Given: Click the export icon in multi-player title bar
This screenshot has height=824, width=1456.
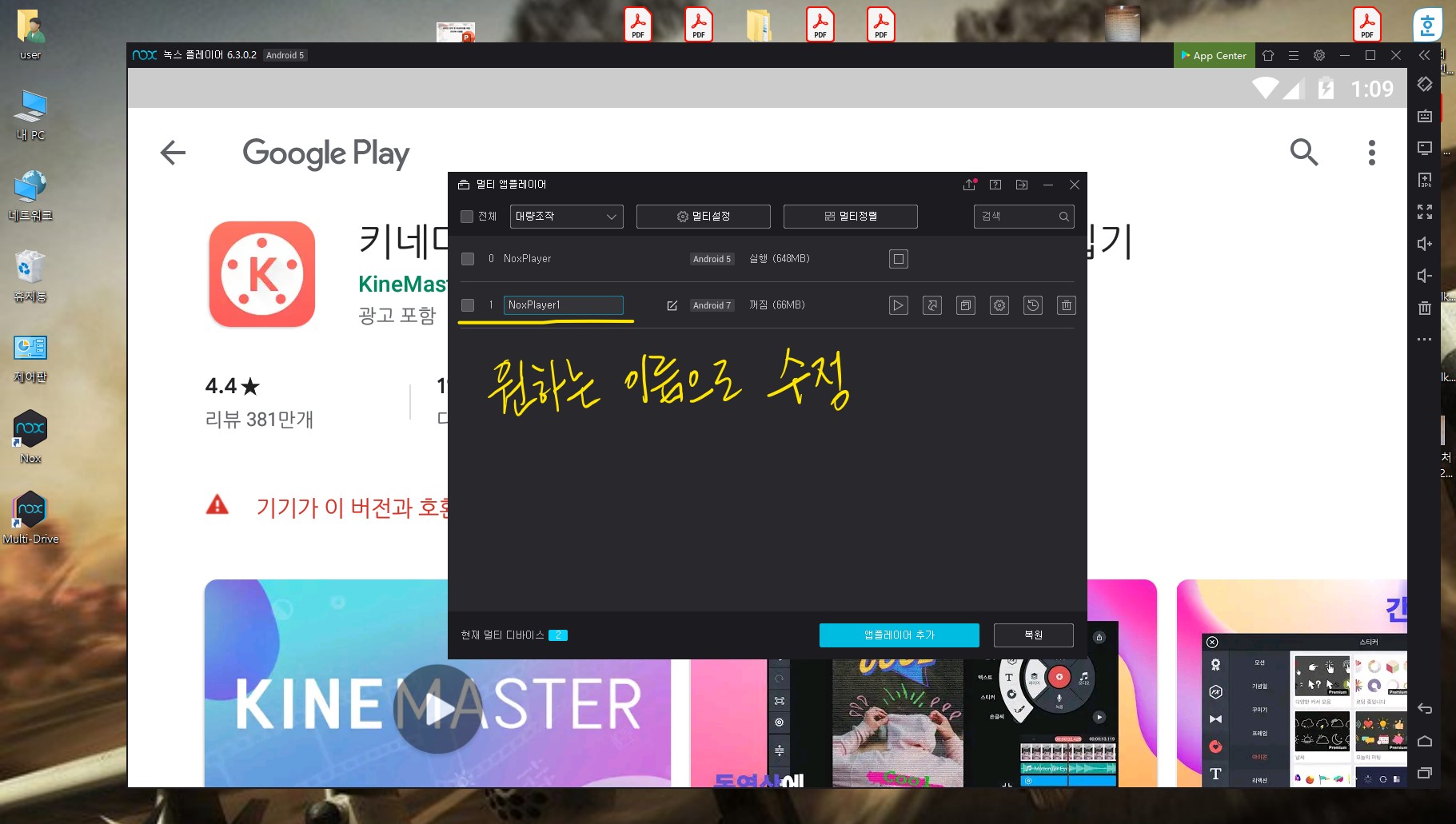Looking at the screenshot, I should (x=1022, y=185).
